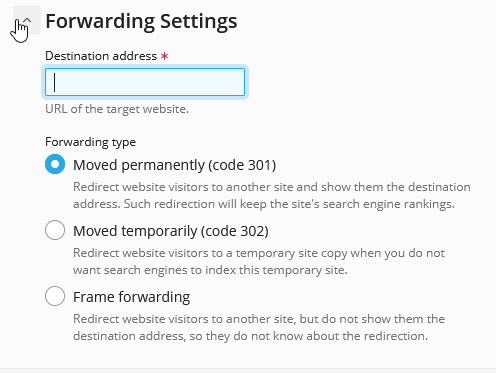The width and height of the screenshot is (496, 373).
Task: Click the 'Moved temporarily (code 302)' label
Action: point(171,231)
